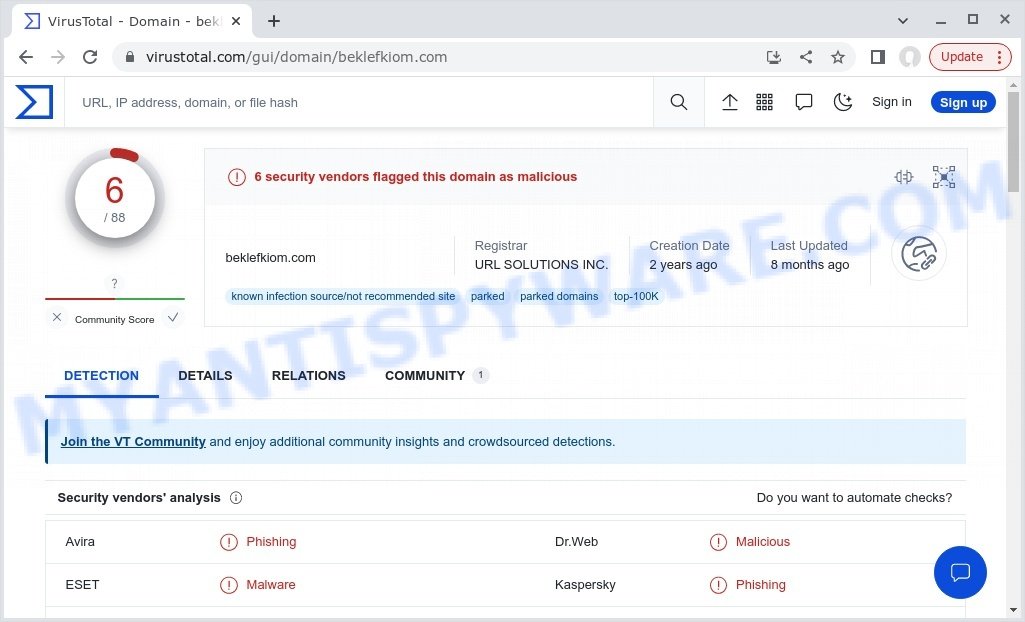Click the install app icon in address bar
The height and width of the screenshot is (622, 1025).
[774, 57]
